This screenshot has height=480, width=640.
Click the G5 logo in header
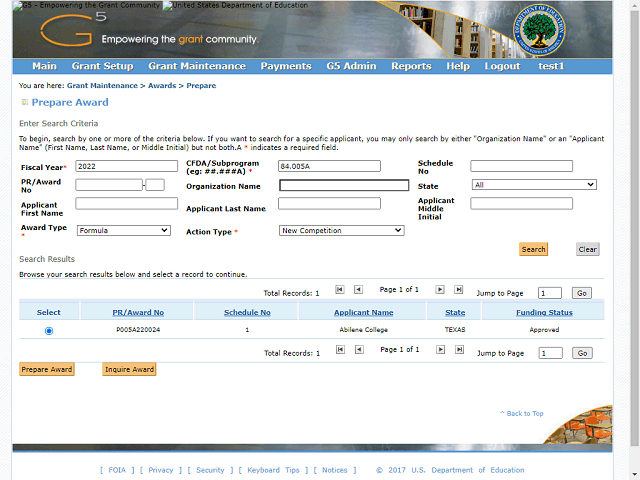(73, 29)
